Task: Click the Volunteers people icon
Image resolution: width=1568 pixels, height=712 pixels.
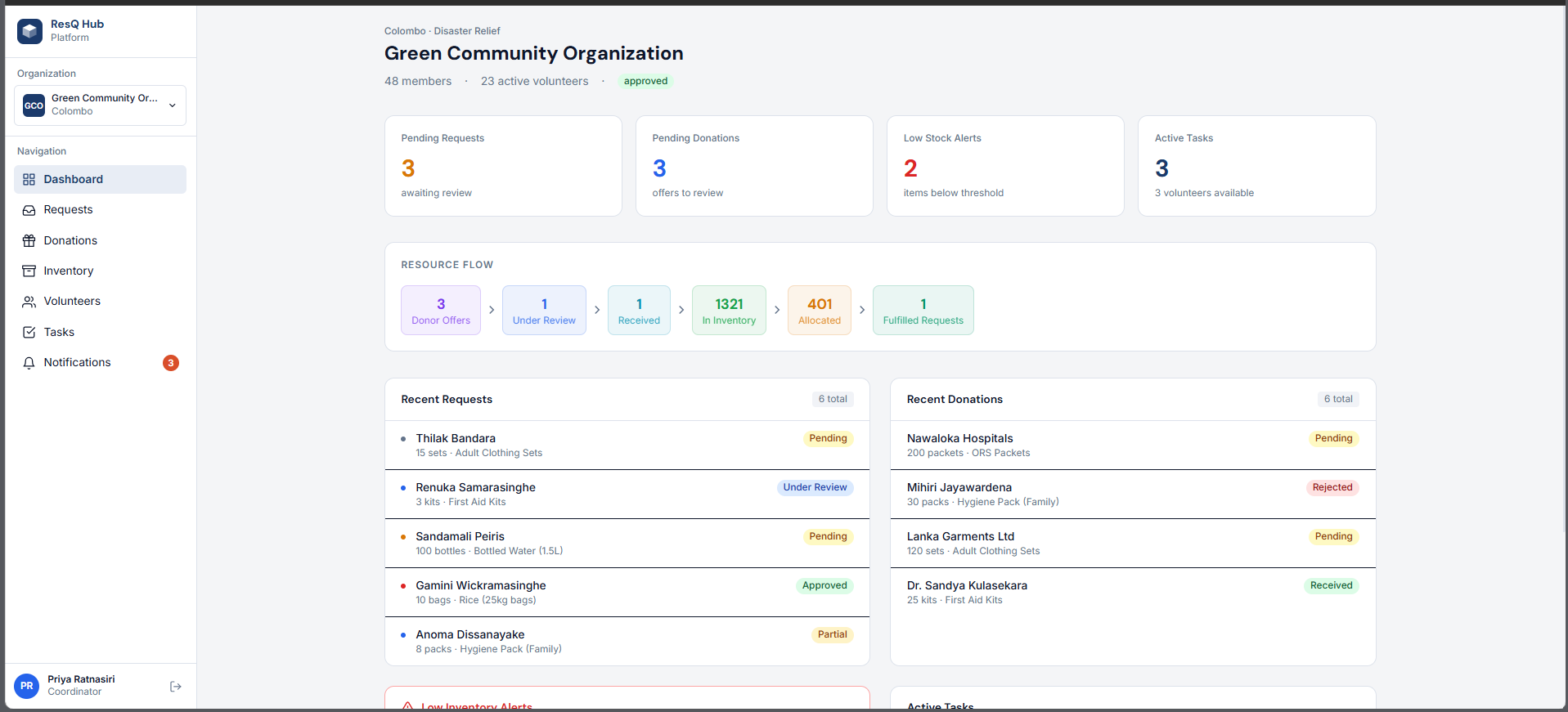Action: point(29,302)
